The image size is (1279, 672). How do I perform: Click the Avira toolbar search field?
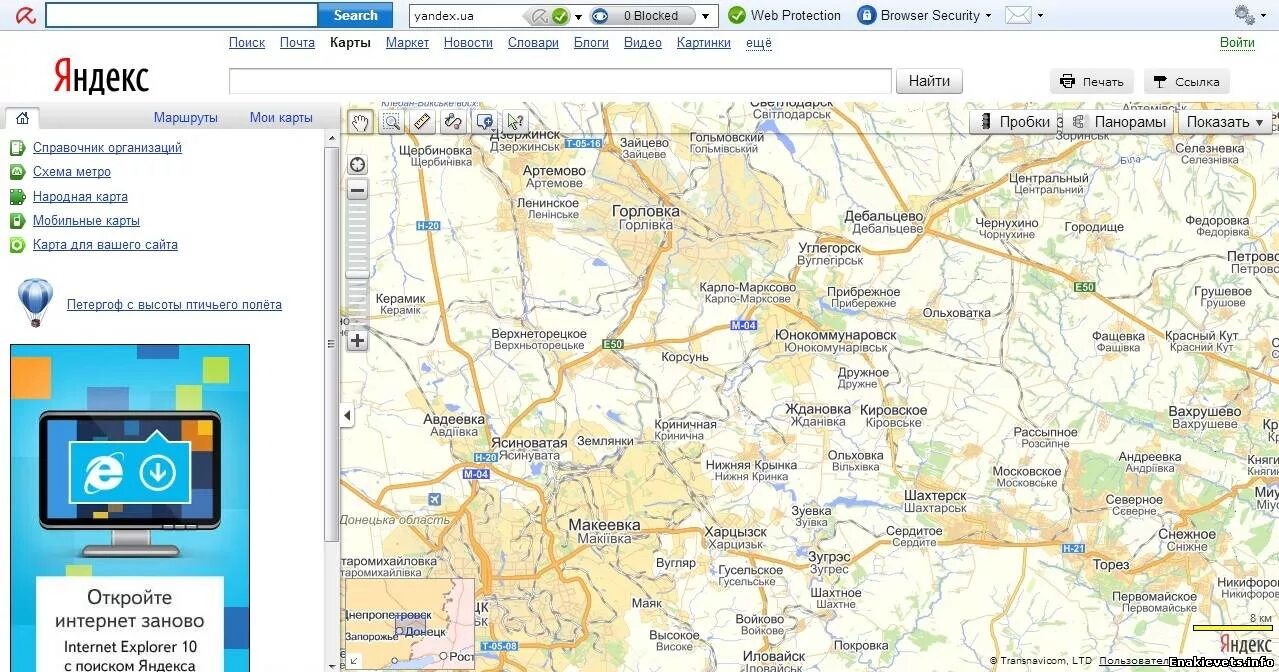click(181, 15)
